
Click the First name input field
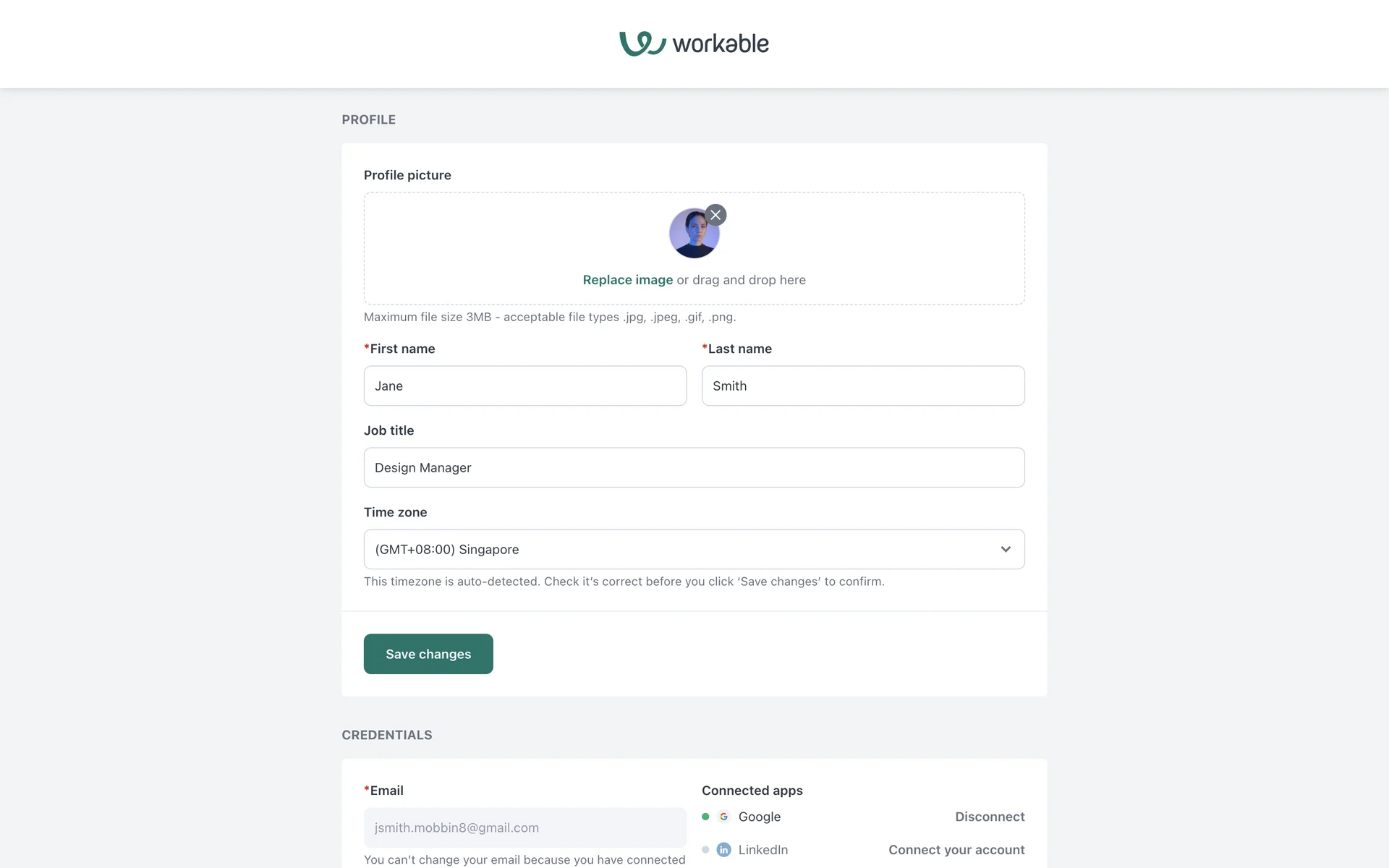pos(524,386)
